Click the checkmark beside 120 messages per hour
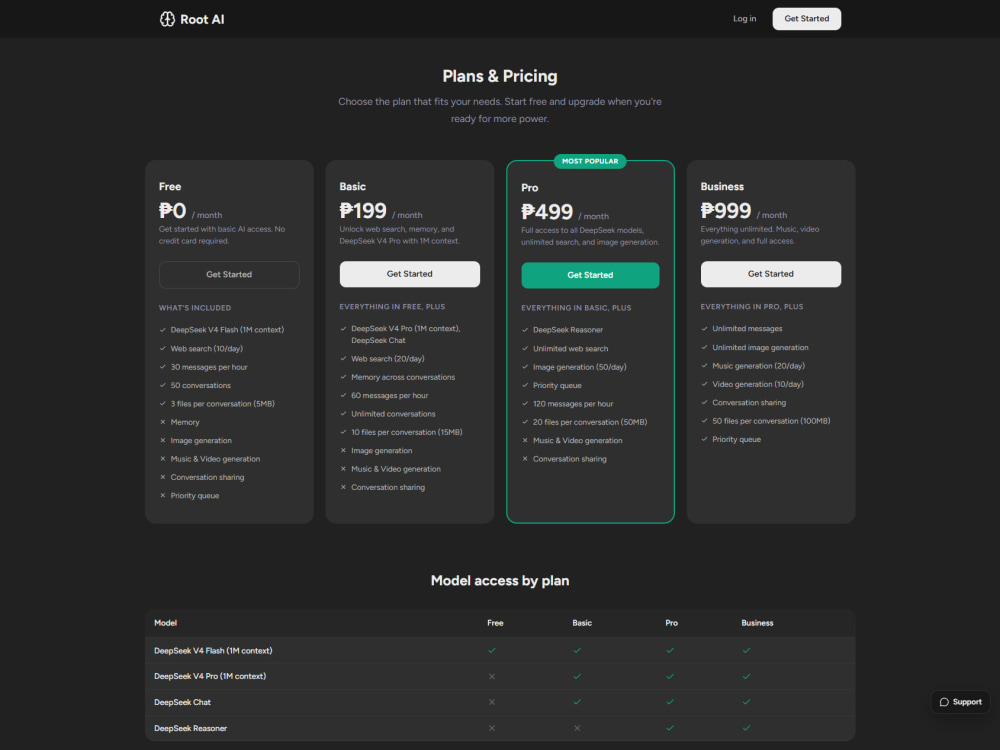This screenshot has width=1000, height=750. tap(525, 404)
